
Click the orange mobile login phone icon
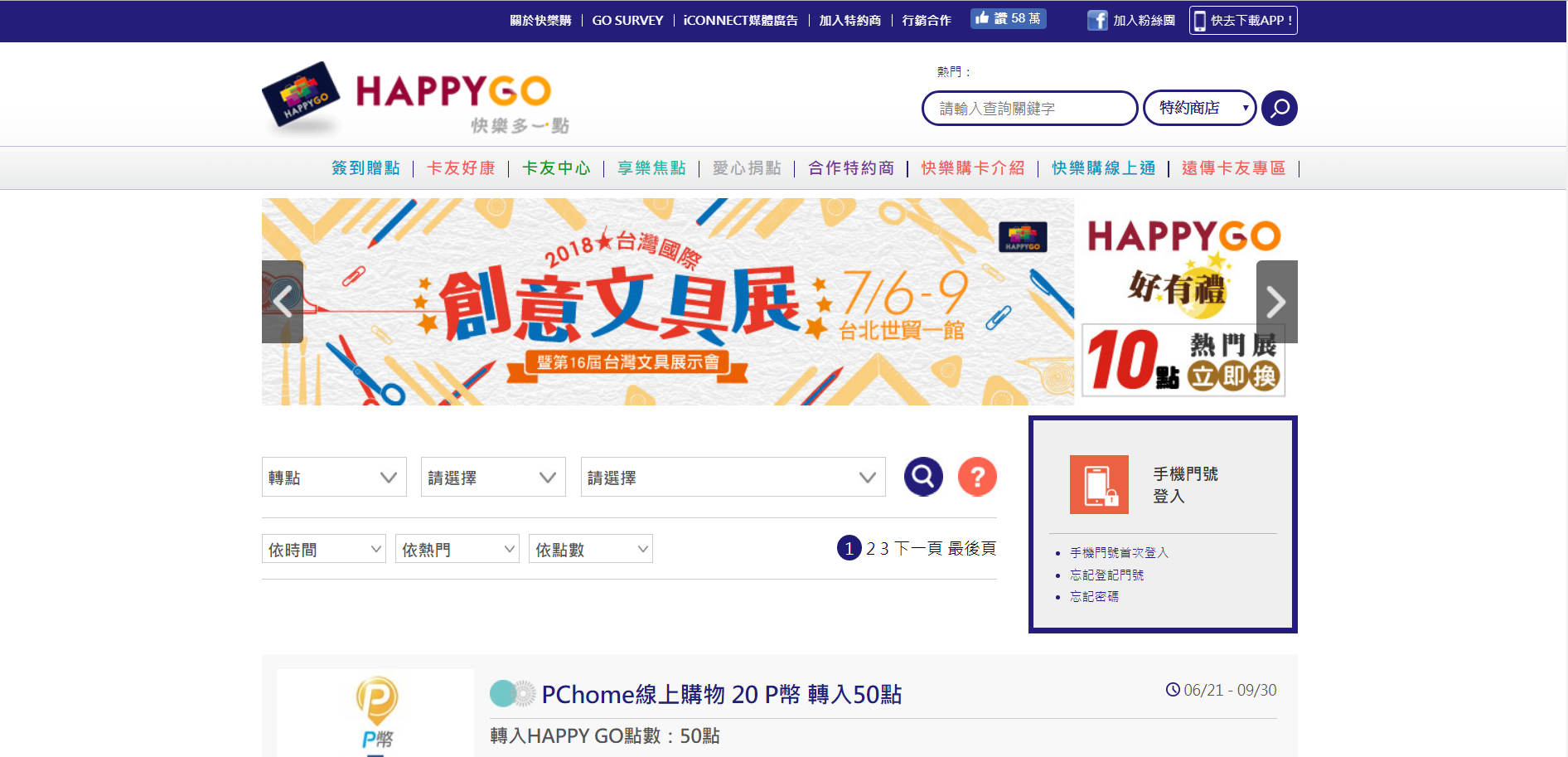(1099, 484)
